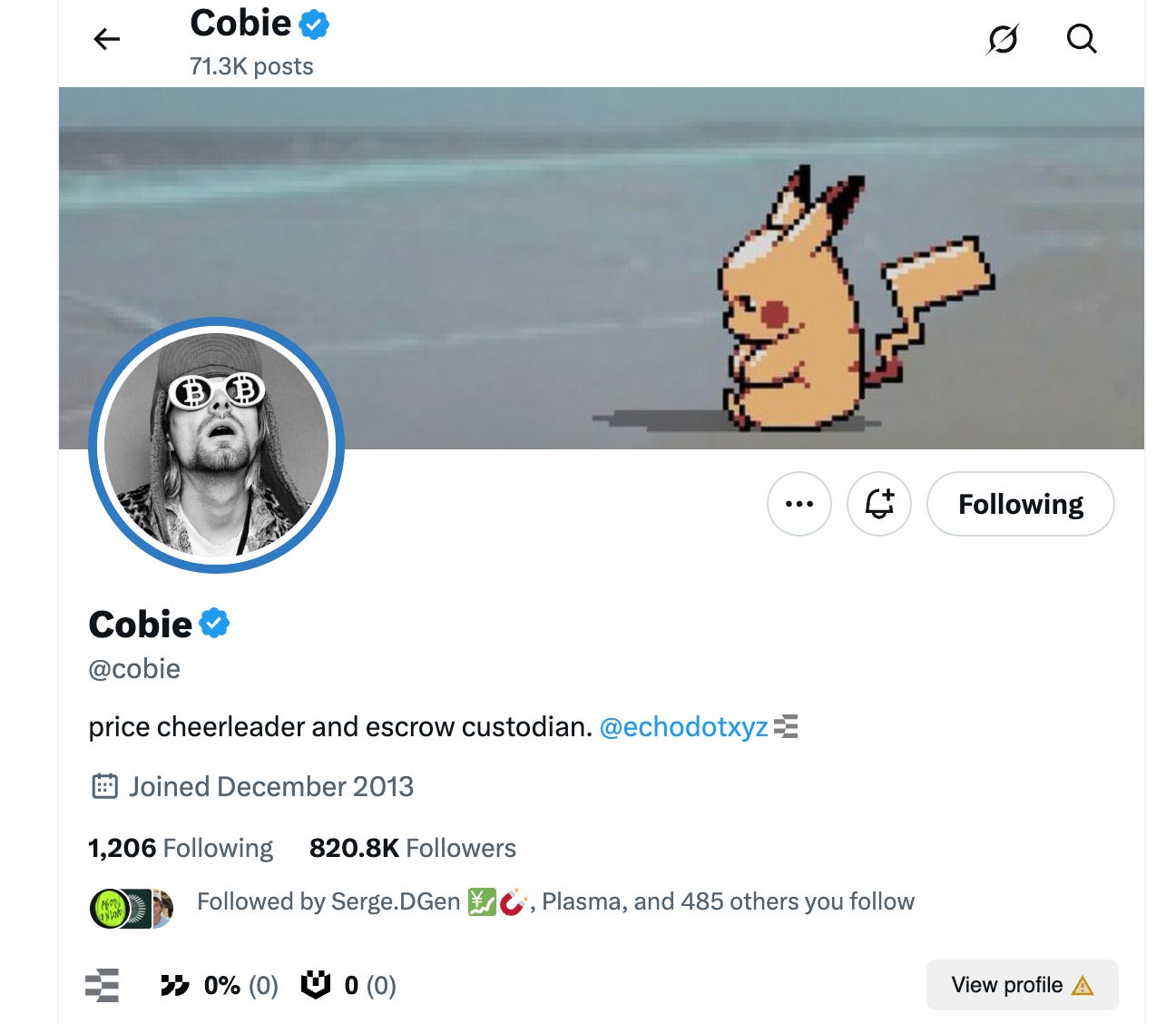1176x1024 pixels.
Task: Click the back arrow icon
Action: 107,39
